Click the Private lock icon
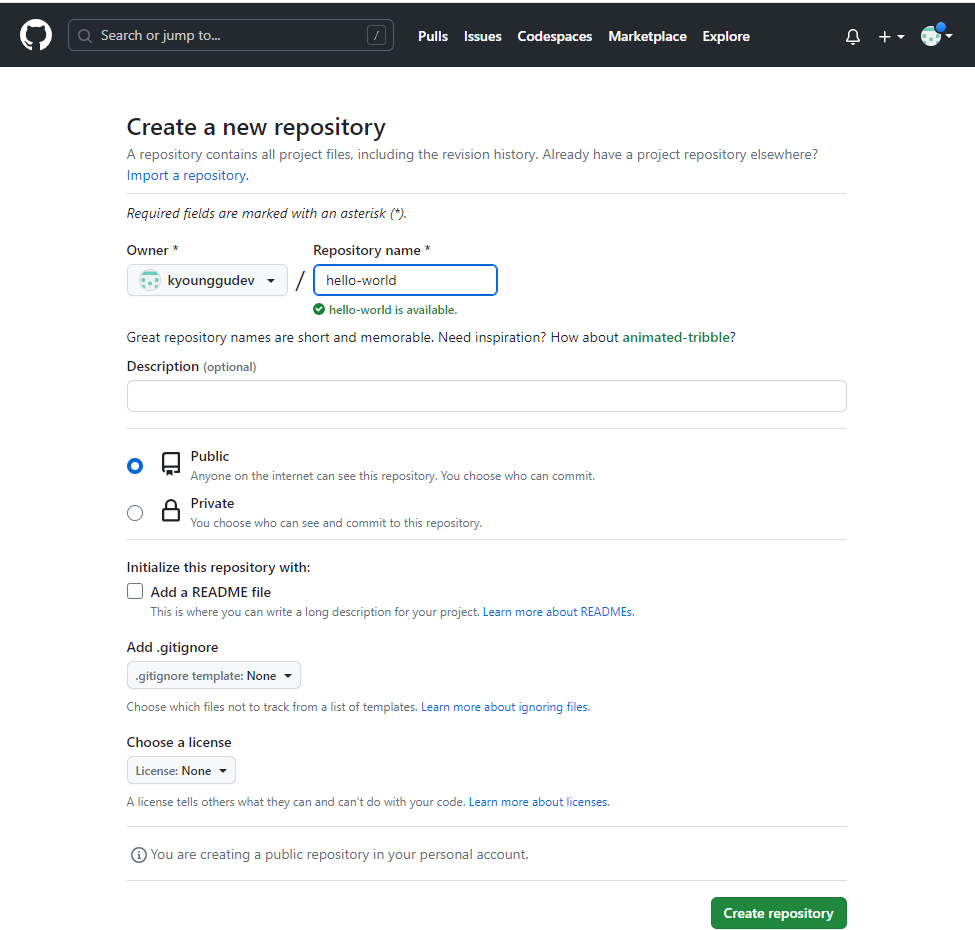This screenshot has height=930, width=975. pyautogui.click(x=171, y=510)
